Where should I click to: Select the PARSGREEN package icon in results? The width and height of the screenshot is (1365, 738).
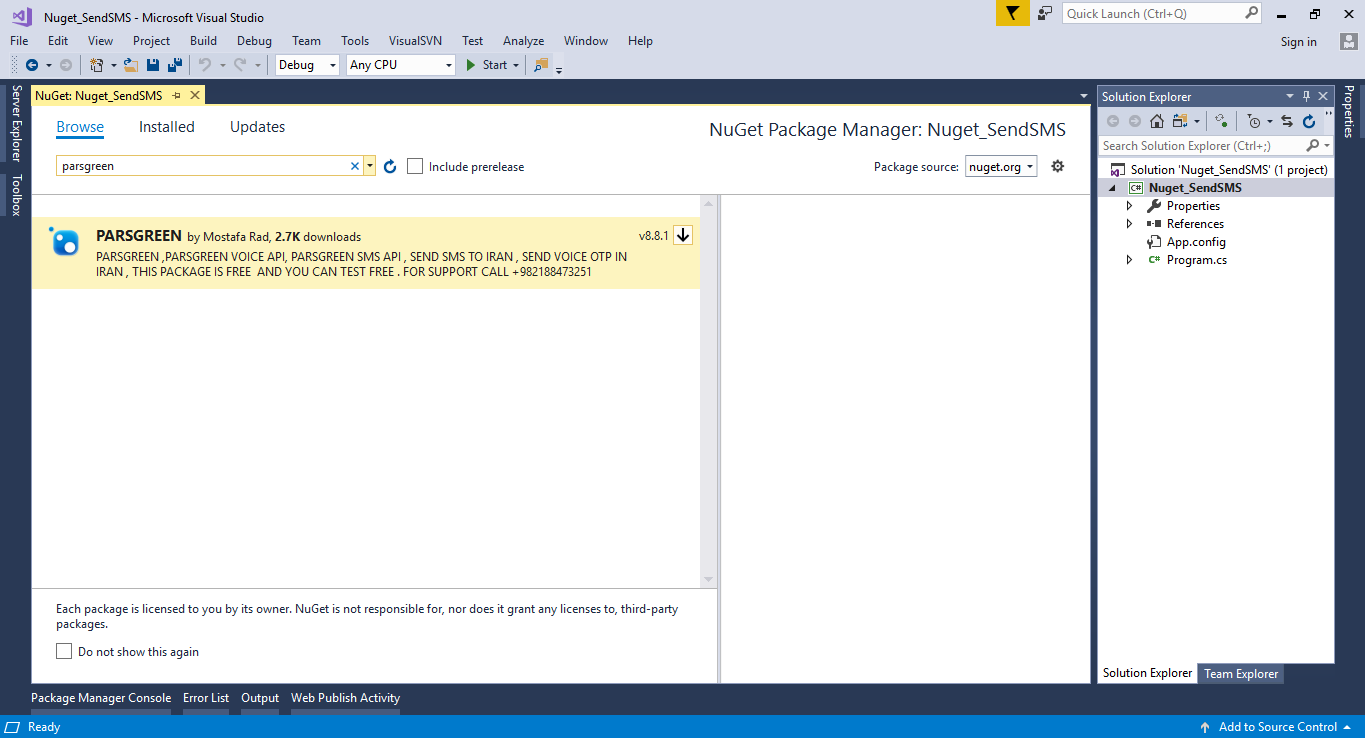(64, 243)
